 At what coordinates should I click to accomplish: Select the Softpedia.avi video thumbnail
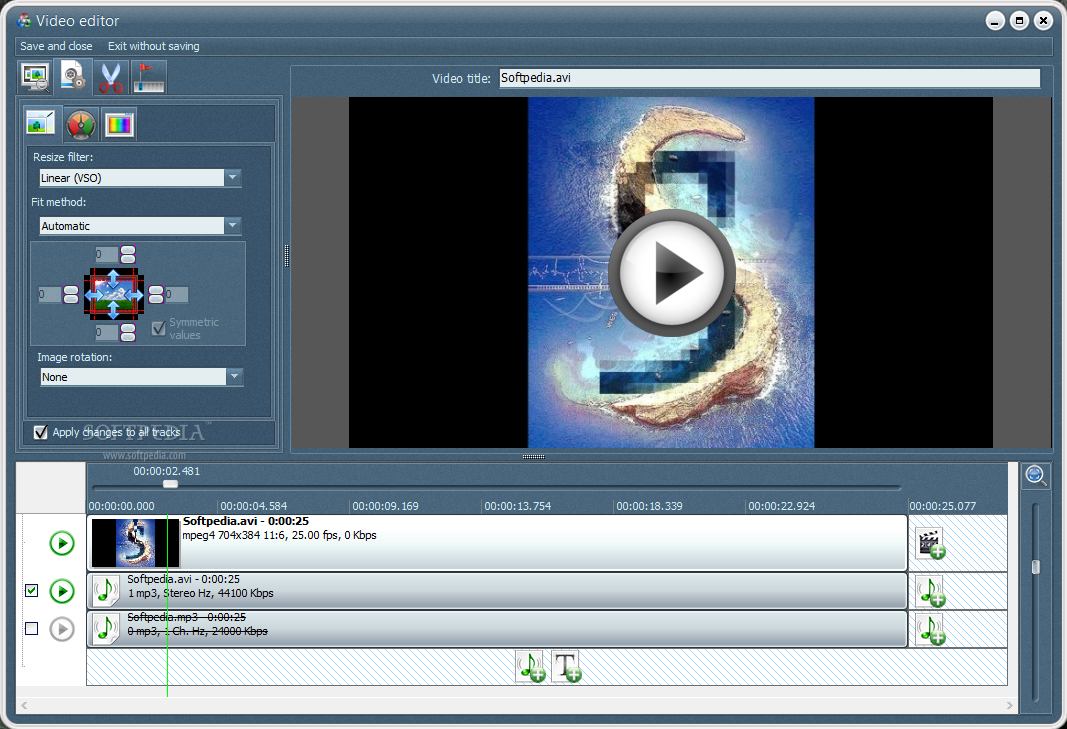pos(135,543)
